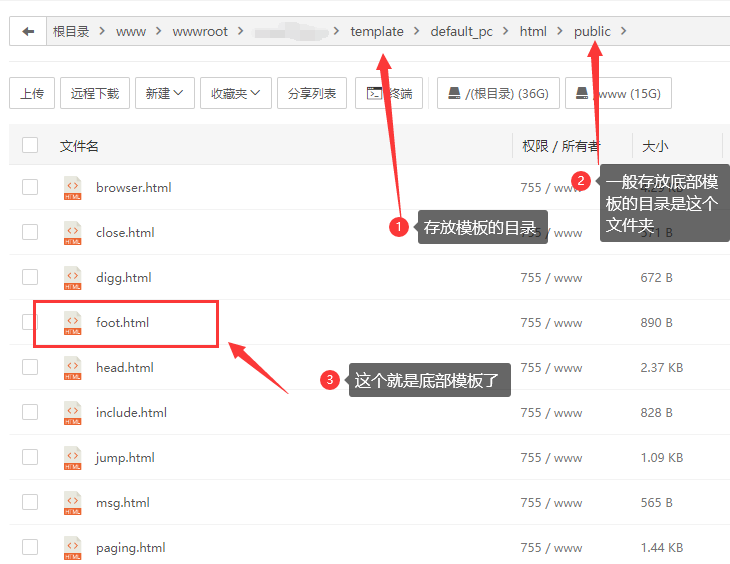Screen dimensions: 730x564
Task: Navigate to 根目录 in breadcrumb
Action: [71, 31]
